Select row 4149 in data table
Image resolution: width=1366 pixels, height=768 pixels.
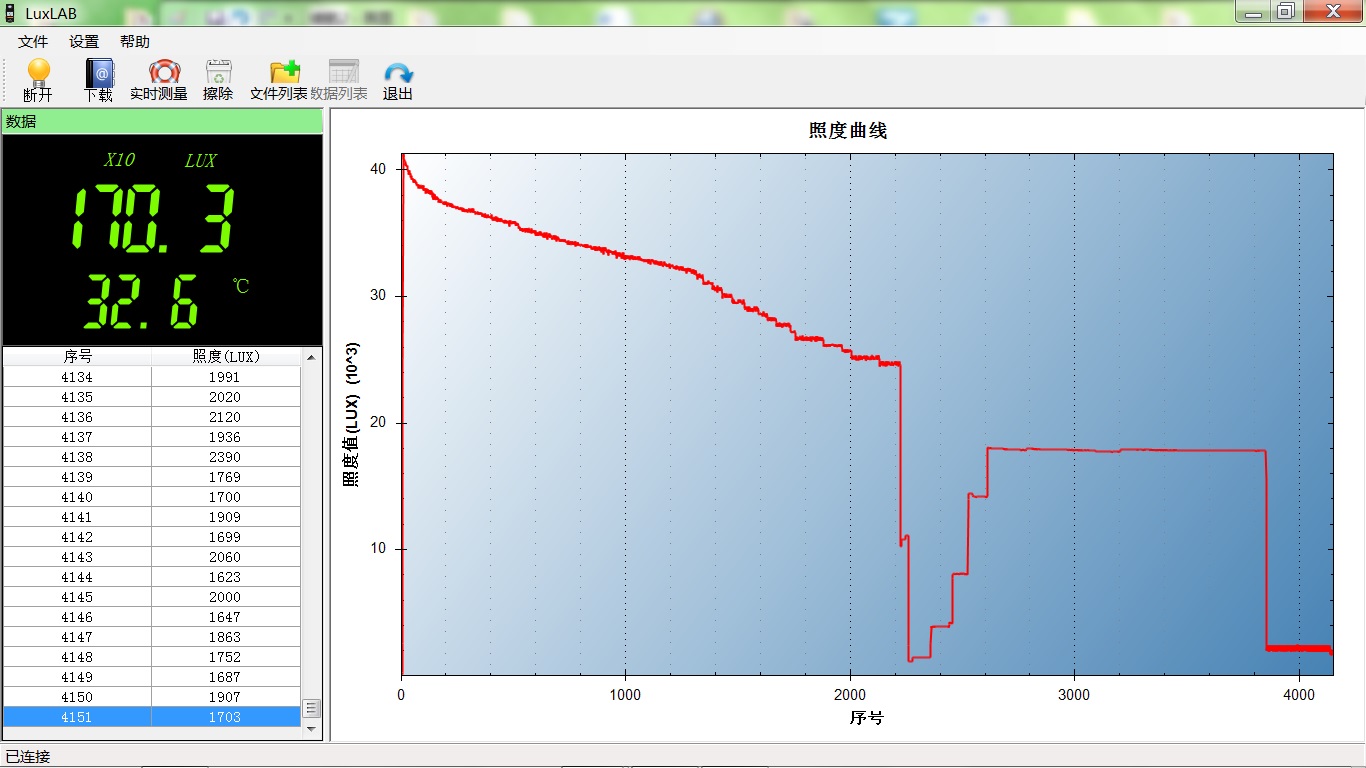click(152, 677)
